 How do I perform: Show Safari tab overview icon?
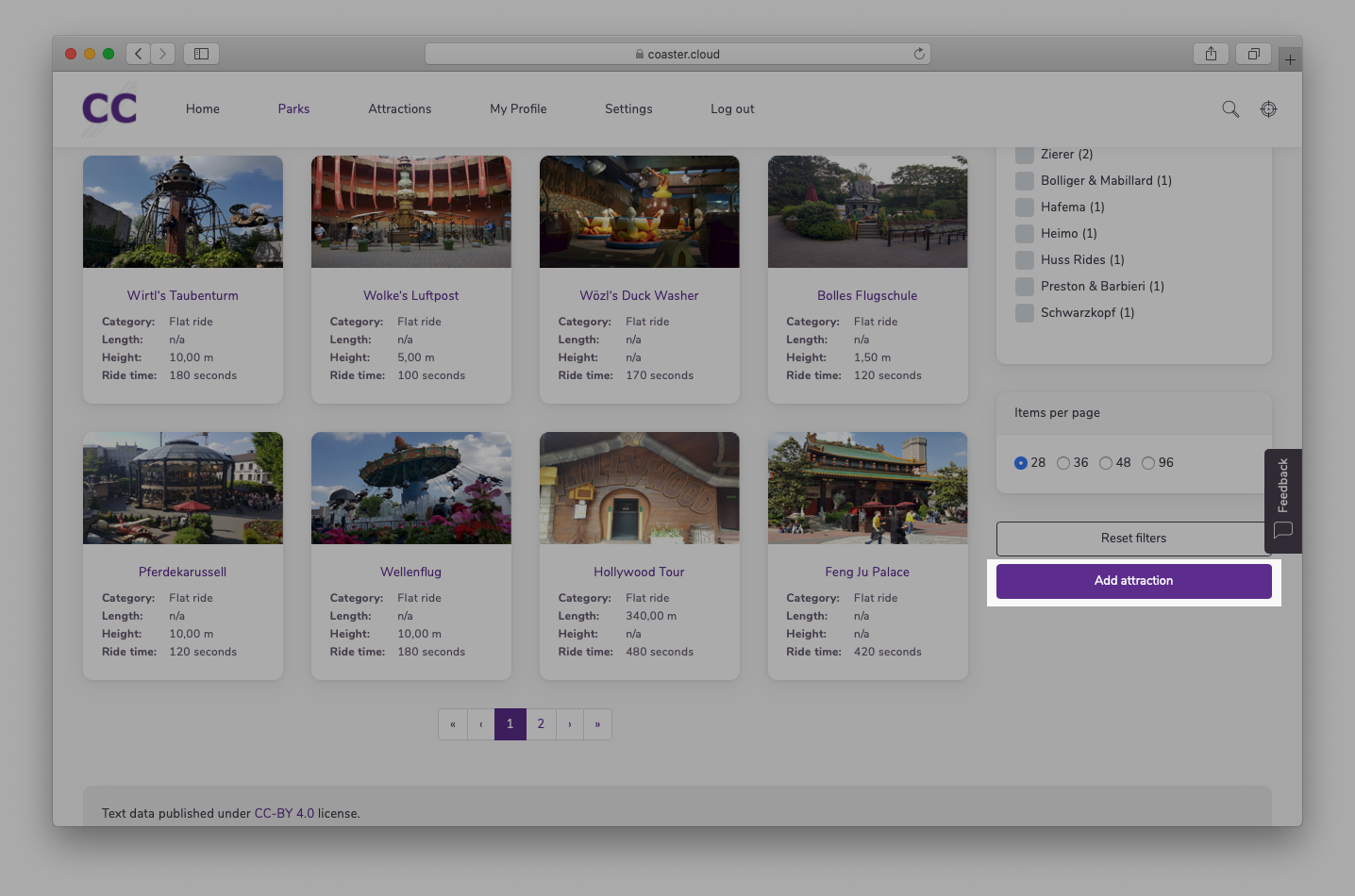coord(1254,54)
